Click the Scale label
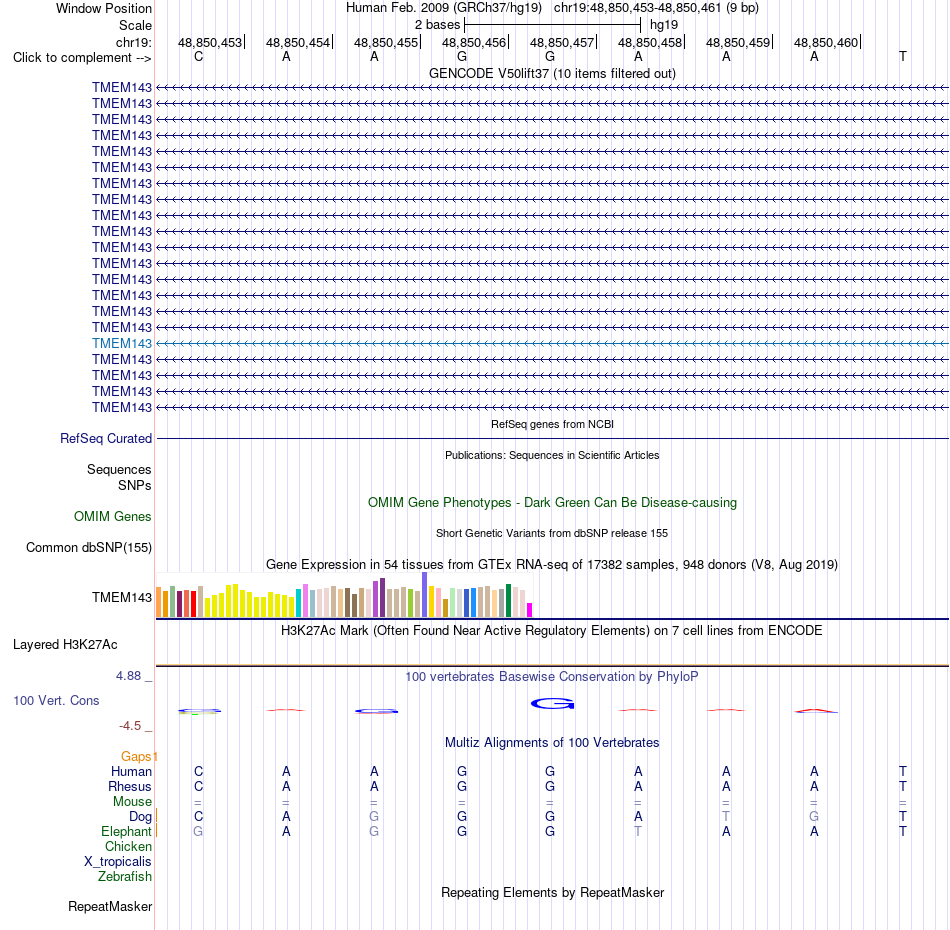This screenshot has height=930, width=950. click(135, 25)
